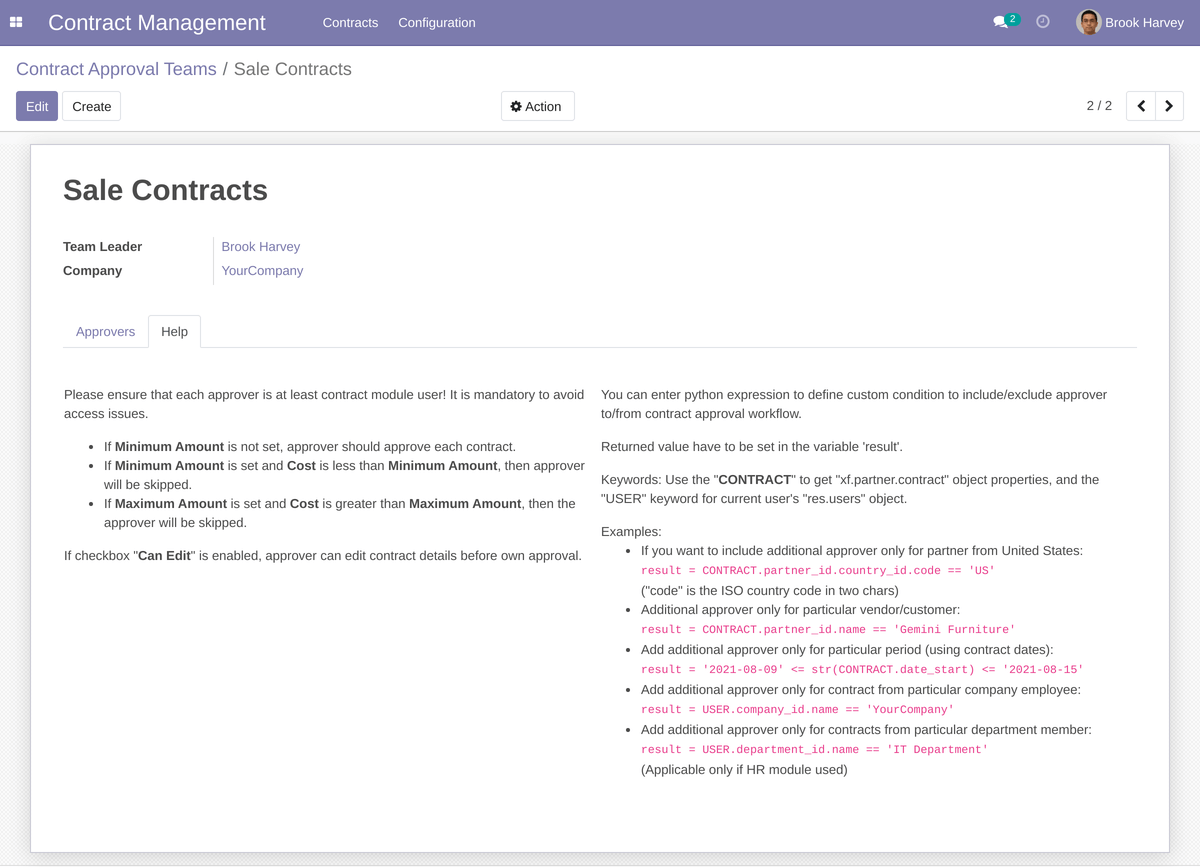Open the conversations chat icon
Image resolution: width=1200 pixels, height=867 pixels.
point(1000,22)
